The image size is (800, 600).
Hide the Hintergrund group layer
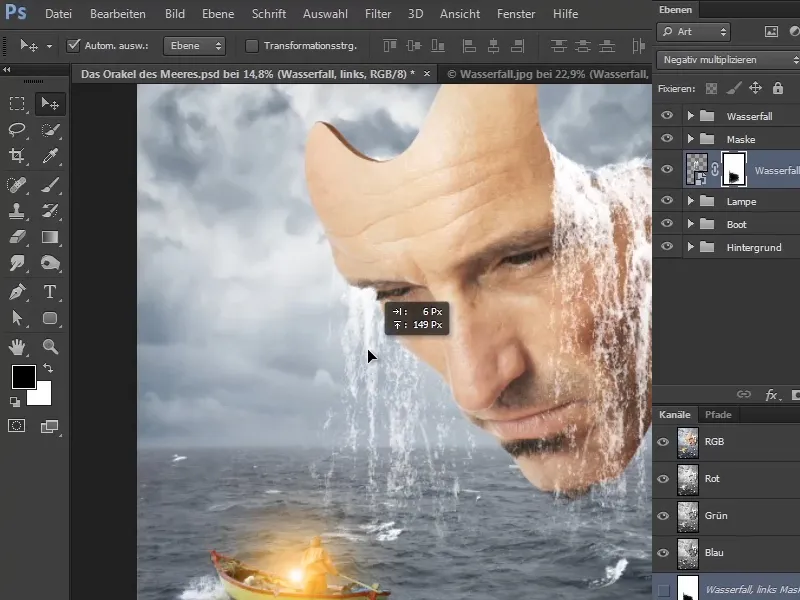click(667, 247)
